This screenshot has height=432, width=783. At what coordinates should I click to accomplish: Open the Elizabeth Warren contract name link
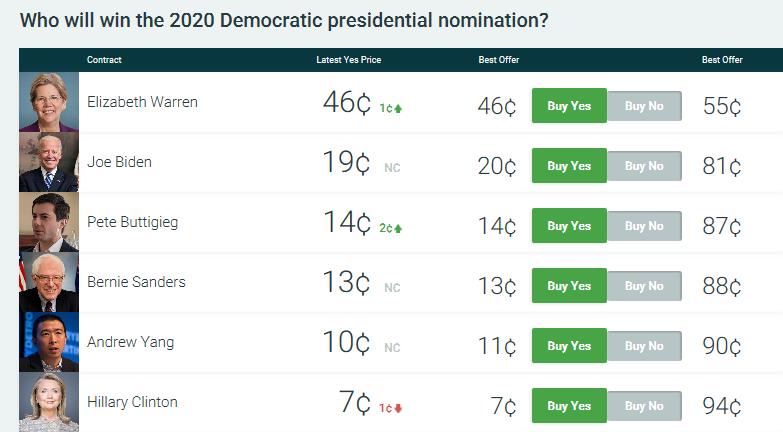pyautogui.click(x=142, y=102)
